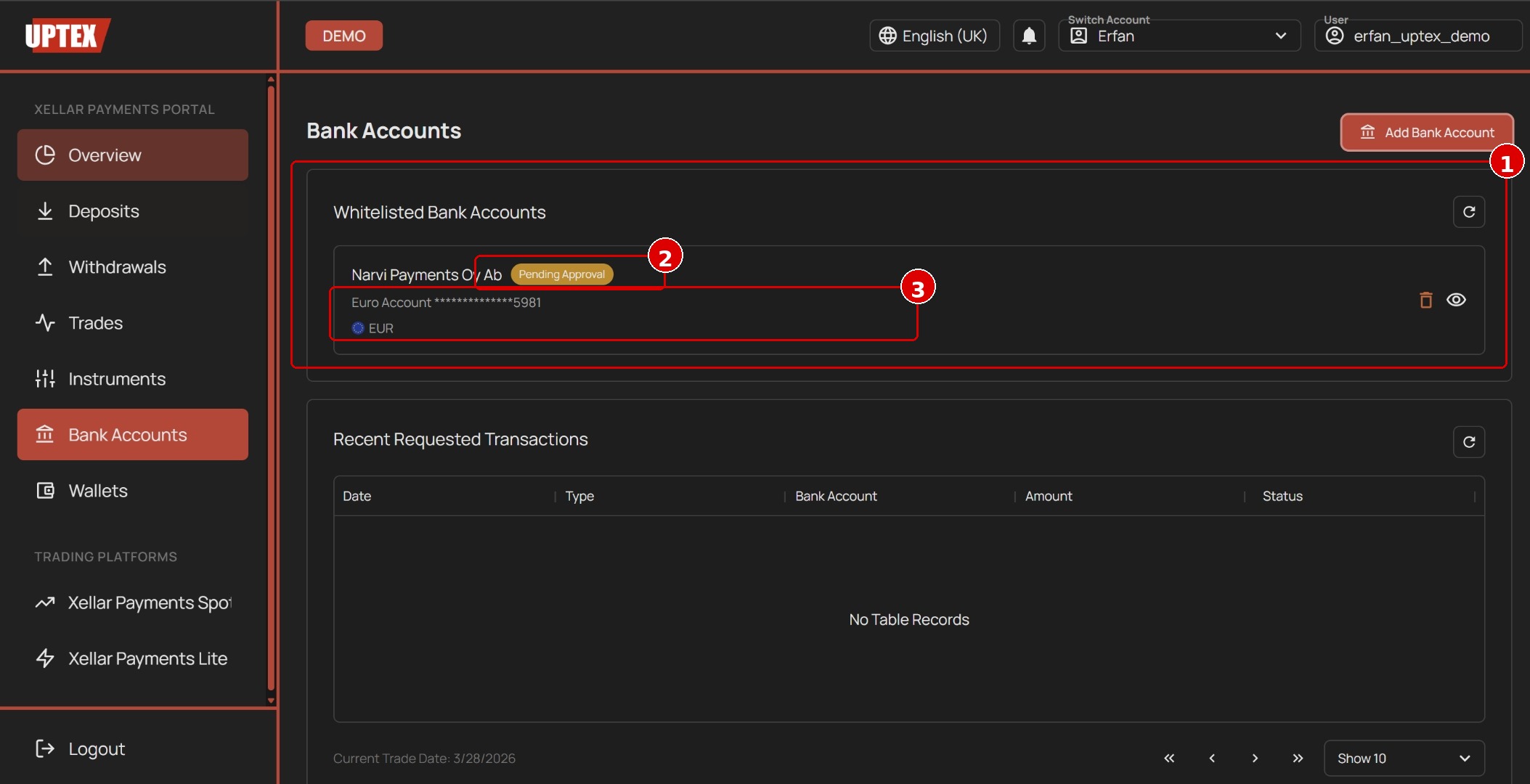Screen dimensions: 1530x784
Task: Open the Switch Account dropdown
Action: click(x=1179, y=36)
